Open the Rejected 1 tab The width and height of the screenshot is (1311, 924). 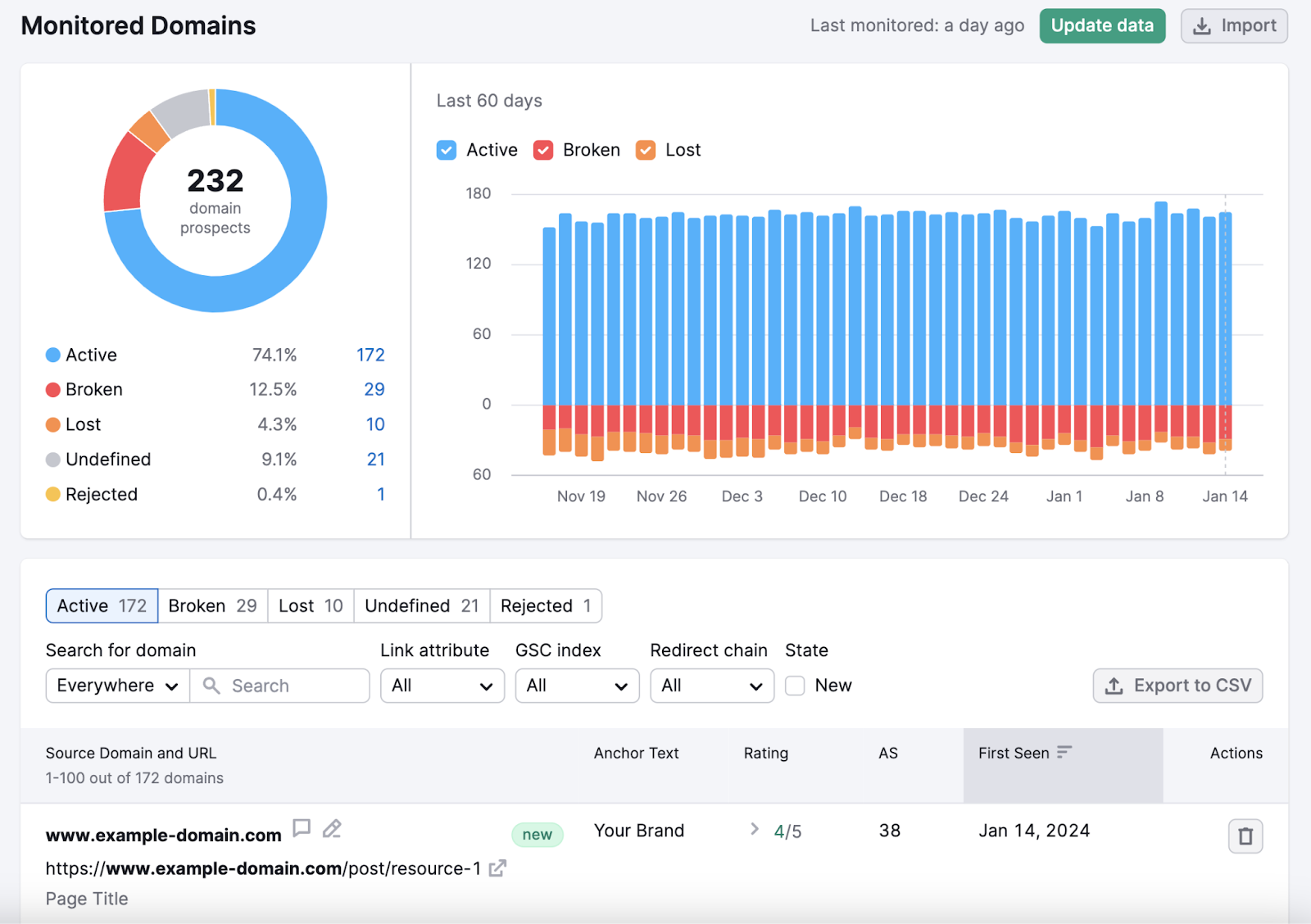tap(546, 605)
